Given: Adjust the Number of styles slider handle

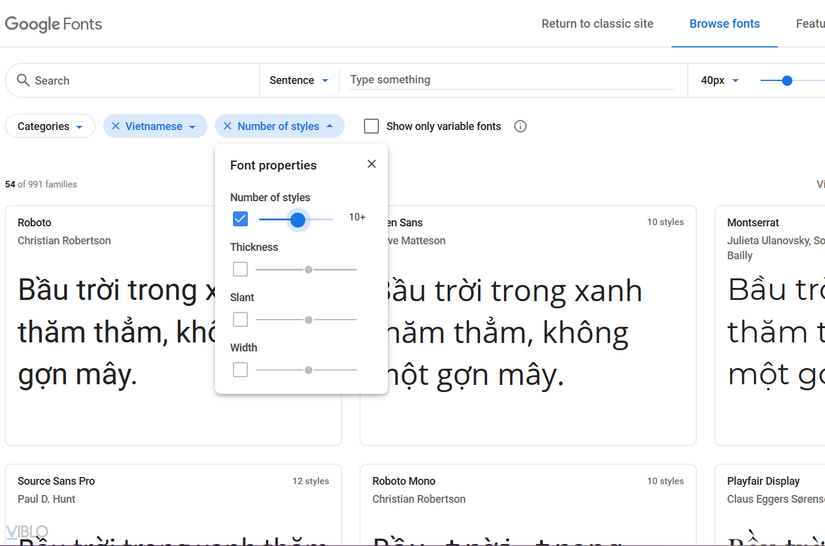Looking at the screenshot, I should (298, 220).
